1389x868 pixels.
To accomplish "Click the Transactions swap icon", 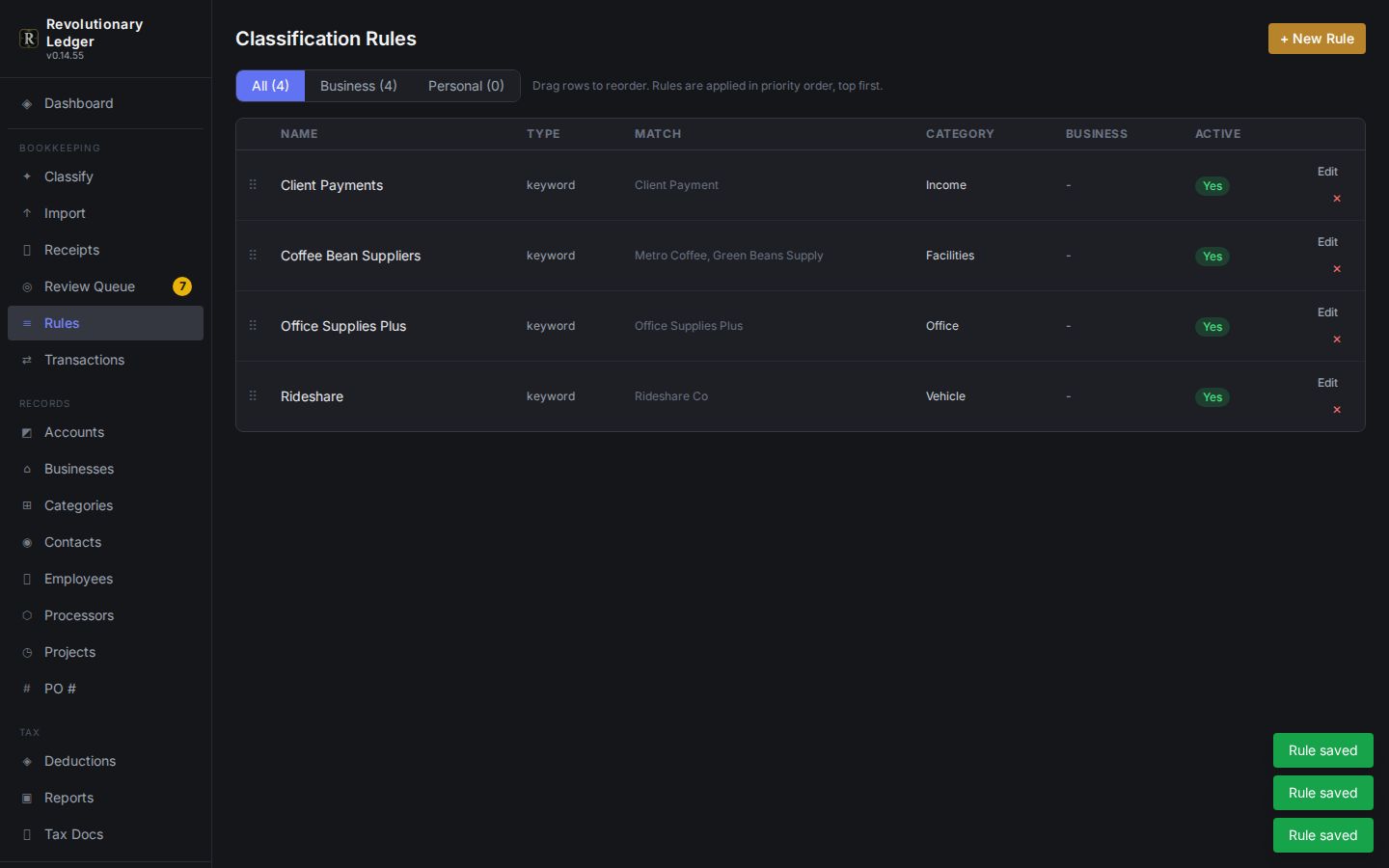I will pyautogui.click(x=27, y=361).
